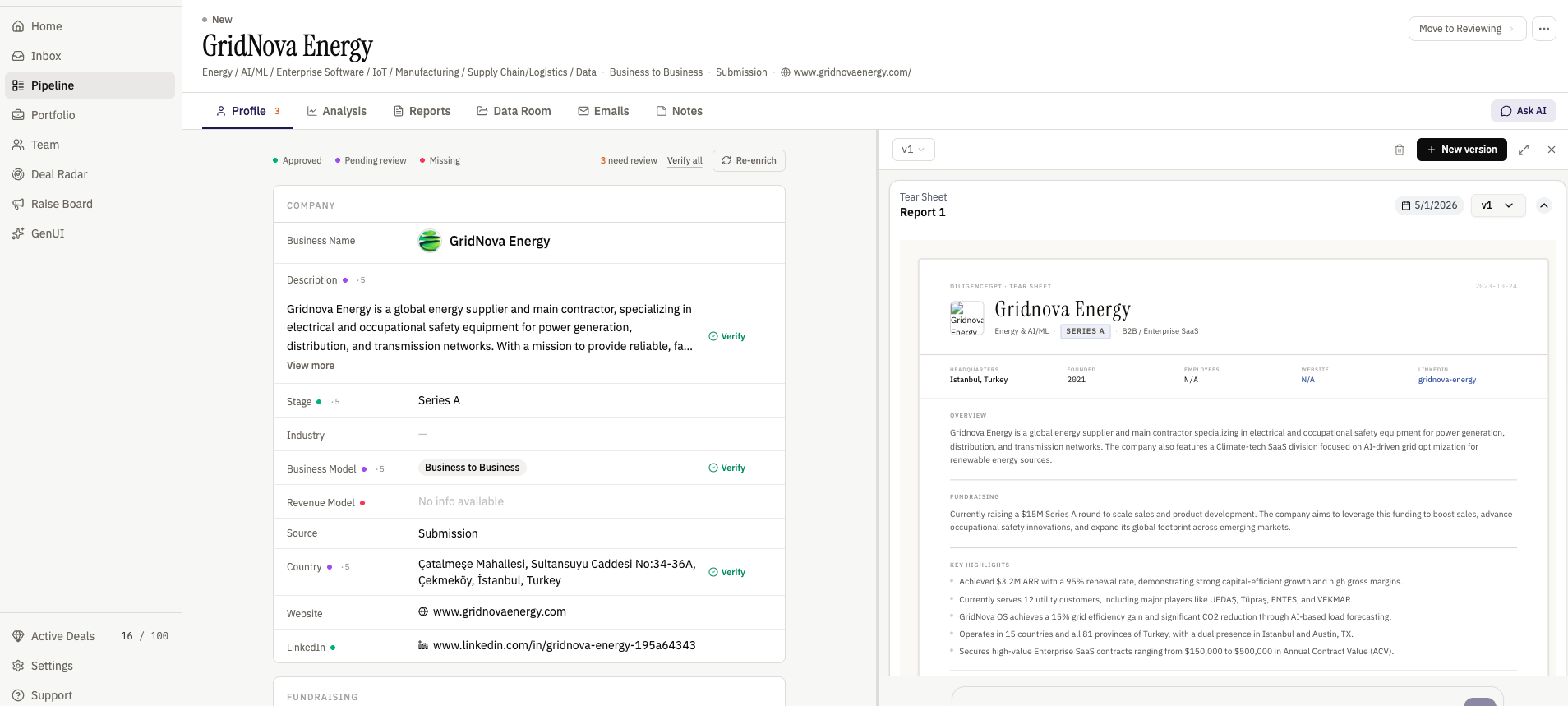The image size is (1568, 706).
Task: Switch to the Analysis tab
Action: click(x=337, y=111)
